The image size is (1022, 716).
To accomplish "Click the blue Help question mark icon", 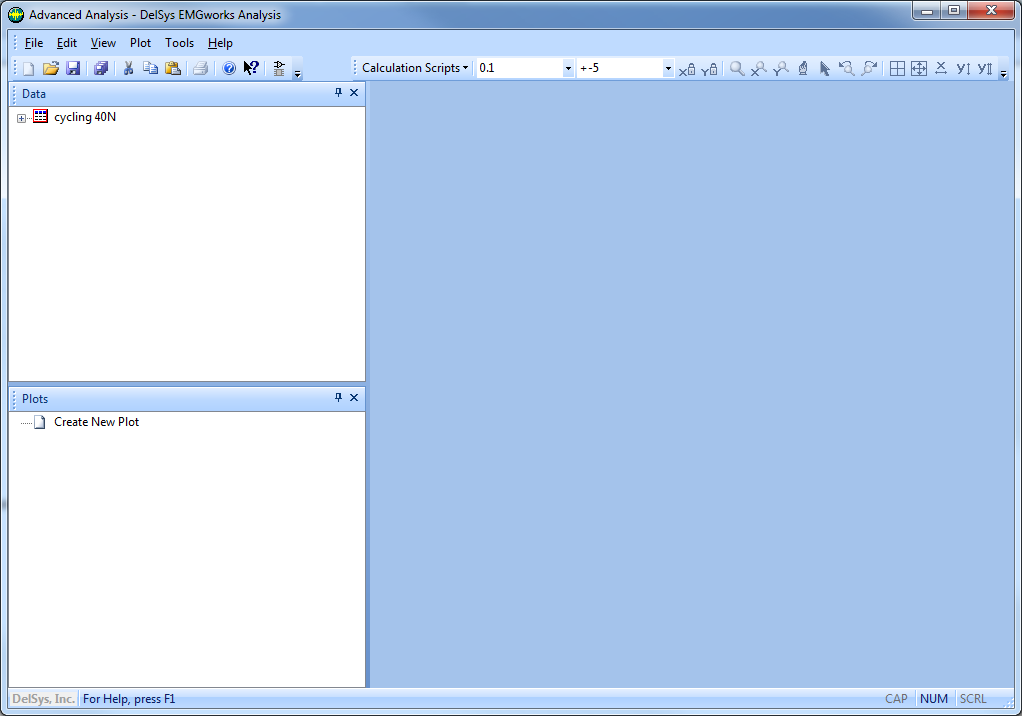I will tap(229, 69).
